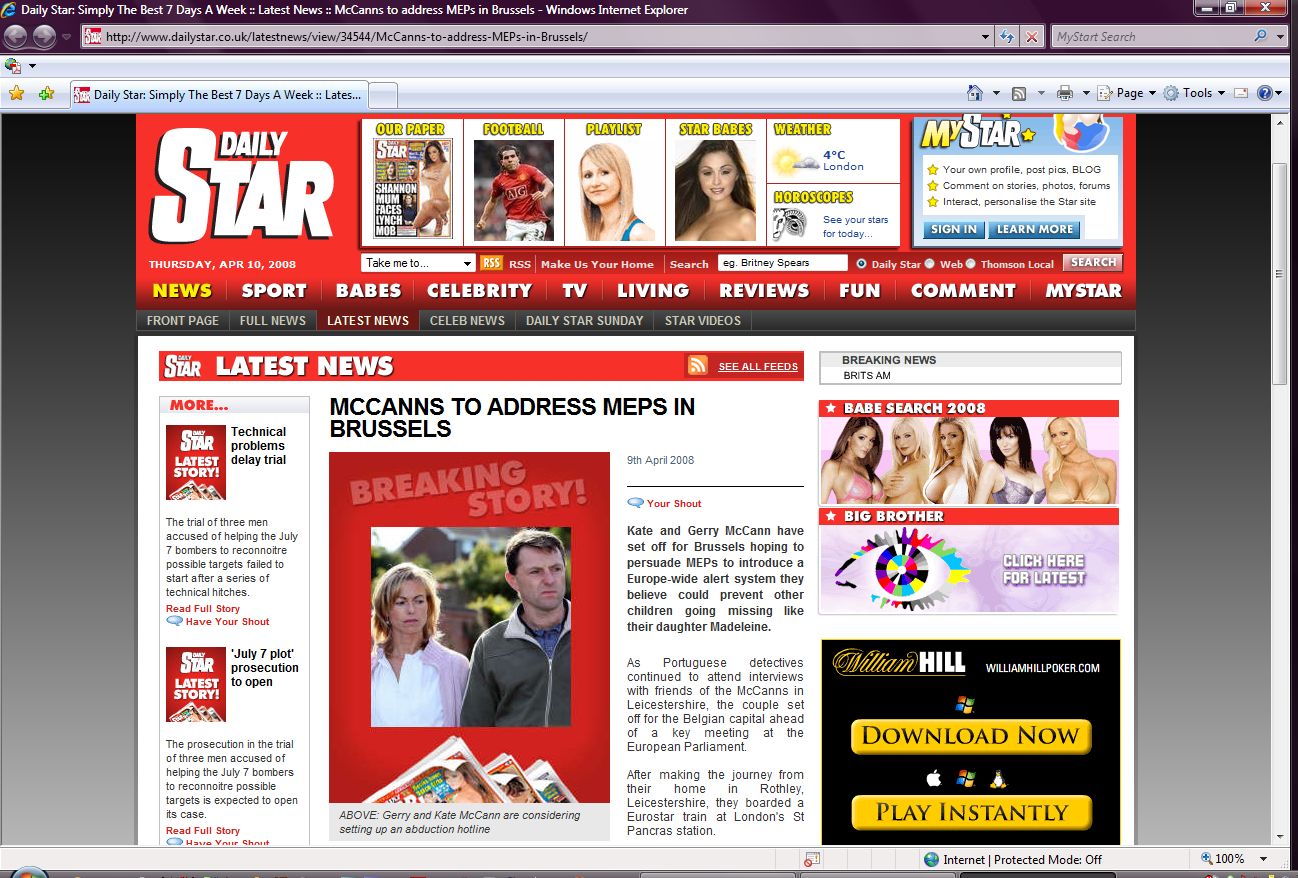The width and height of the screenshot is (1298, 878).
Task: Click the browser Home icon
Action: (x=975, y=93)
